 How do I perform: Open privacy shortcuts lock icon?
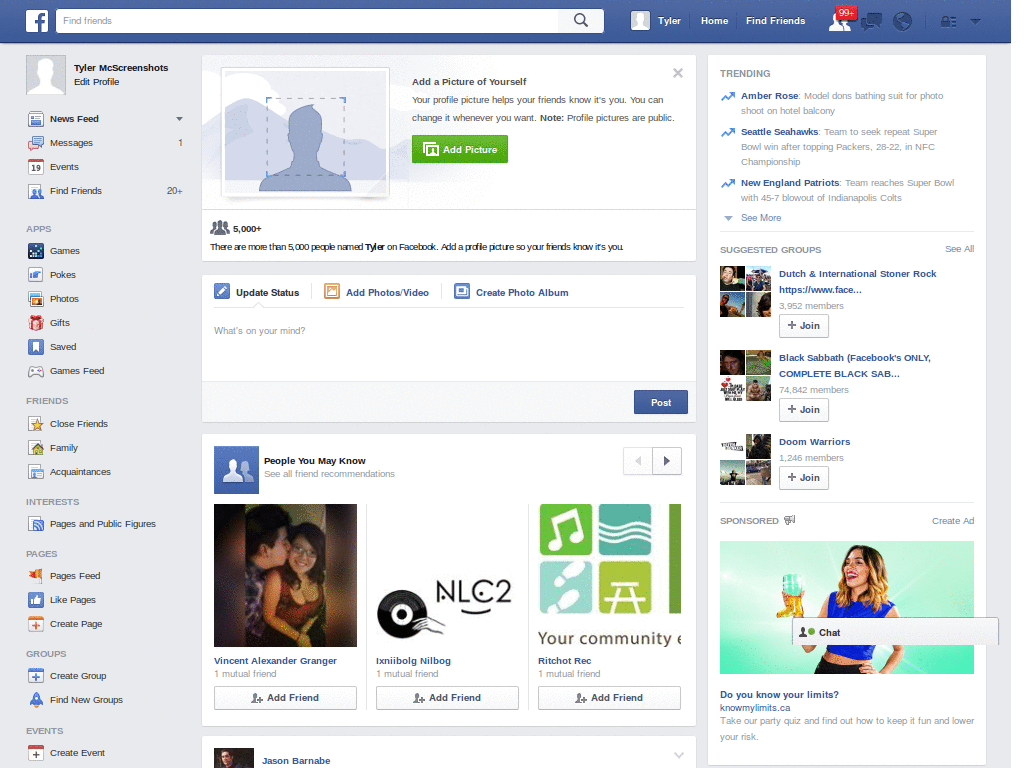(948, 22)
